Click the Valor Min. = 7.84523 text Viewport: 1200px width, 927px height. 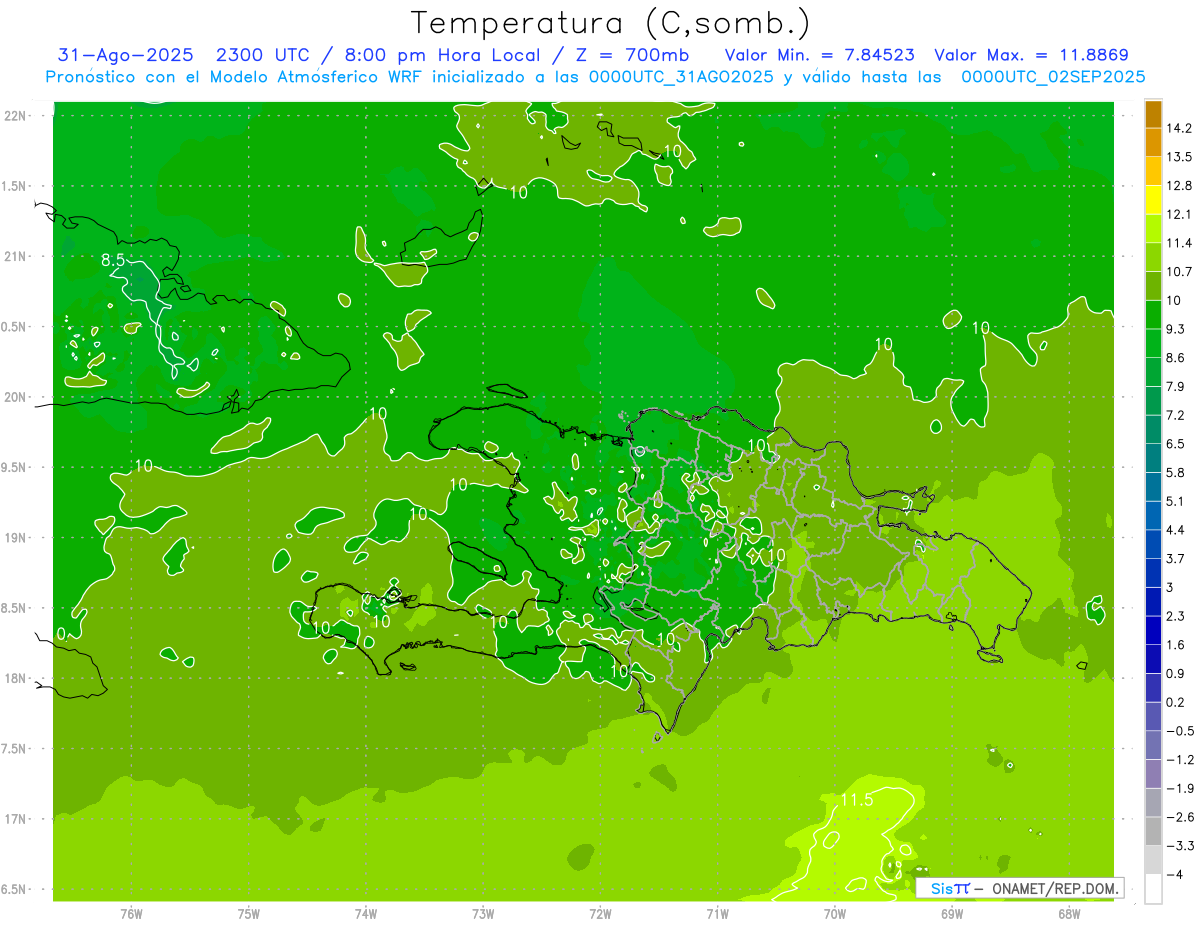pos(819,55)
